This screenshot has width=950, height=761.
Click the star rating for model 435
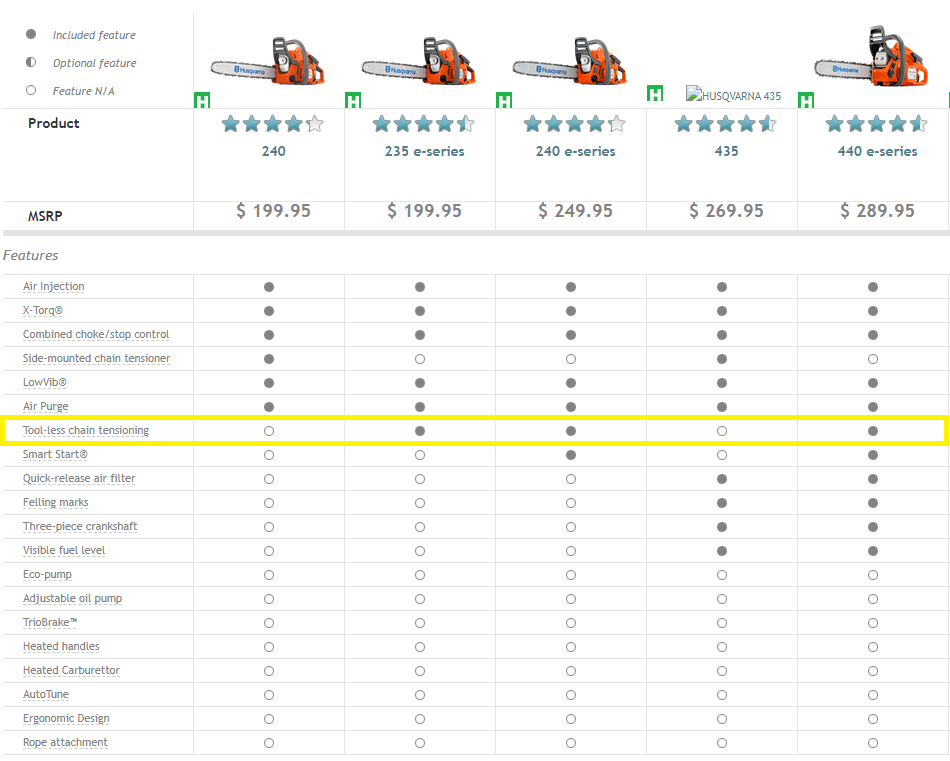(725, 124)
